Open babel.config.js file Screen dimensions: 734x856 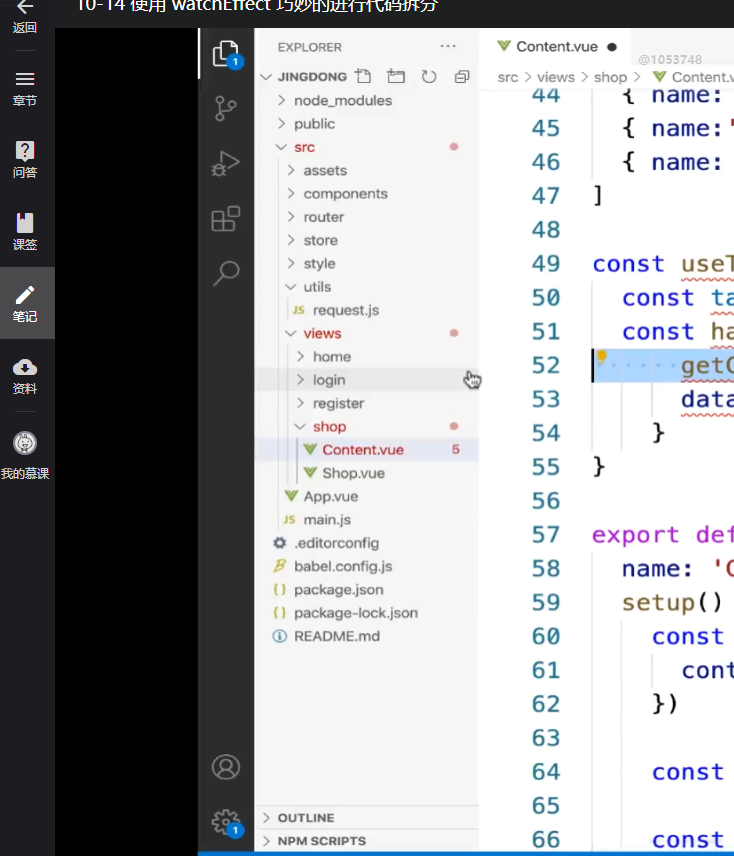pyautogui.click(x=343, y=566)
